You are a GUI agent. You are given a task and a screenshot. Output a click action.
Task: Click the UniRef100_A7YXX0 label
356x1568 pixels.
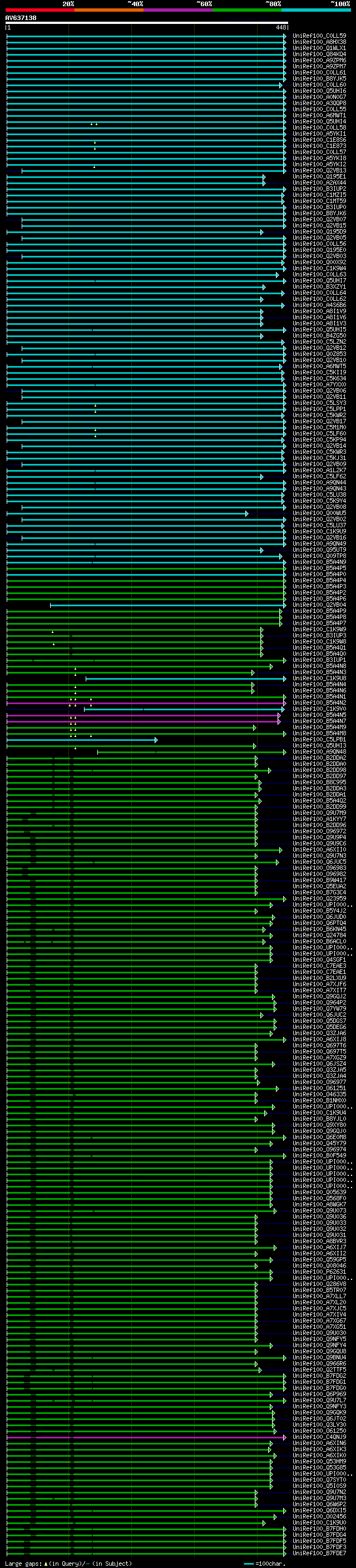[x=319, y=385]
